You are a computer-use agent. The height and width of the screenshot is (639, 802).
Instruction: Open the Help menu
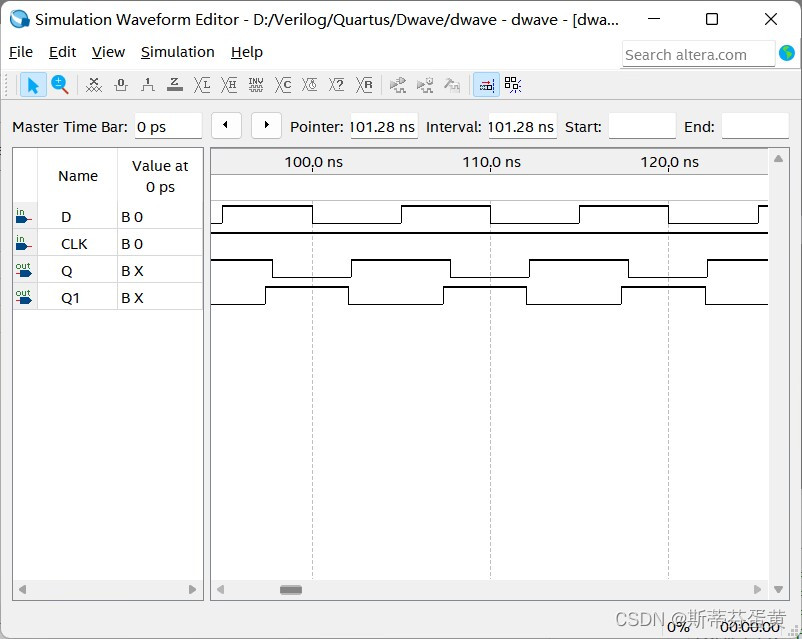tap(247, 52)
